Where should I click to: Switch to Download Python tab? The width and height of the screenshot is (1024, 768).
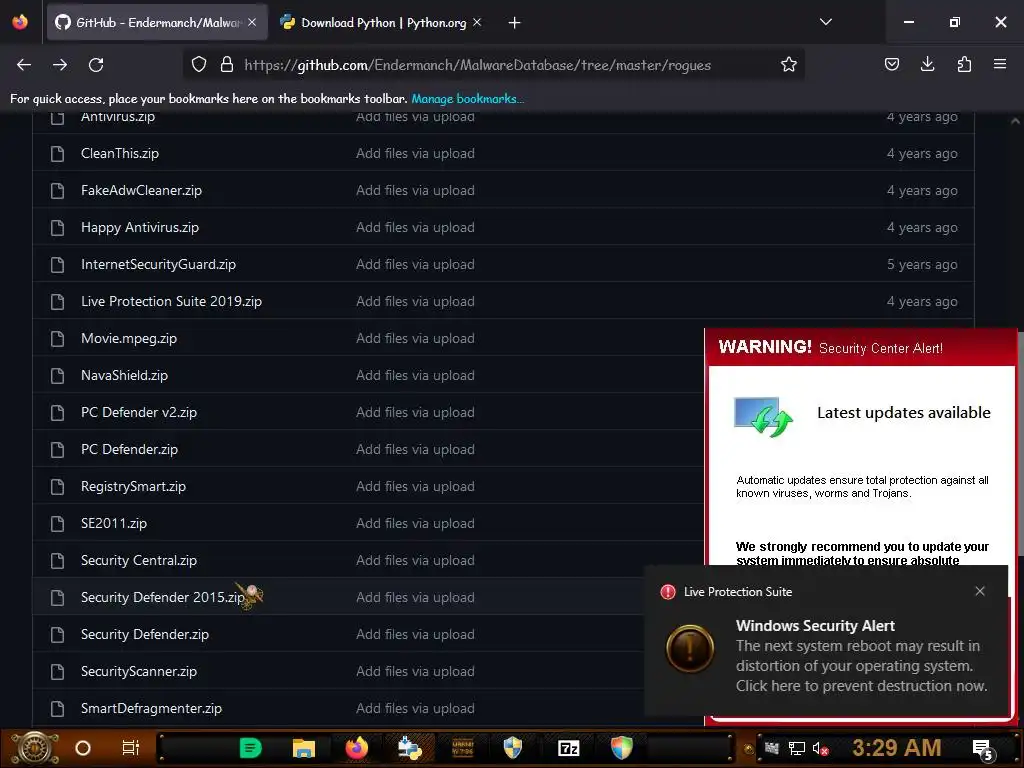click(382, 23)
